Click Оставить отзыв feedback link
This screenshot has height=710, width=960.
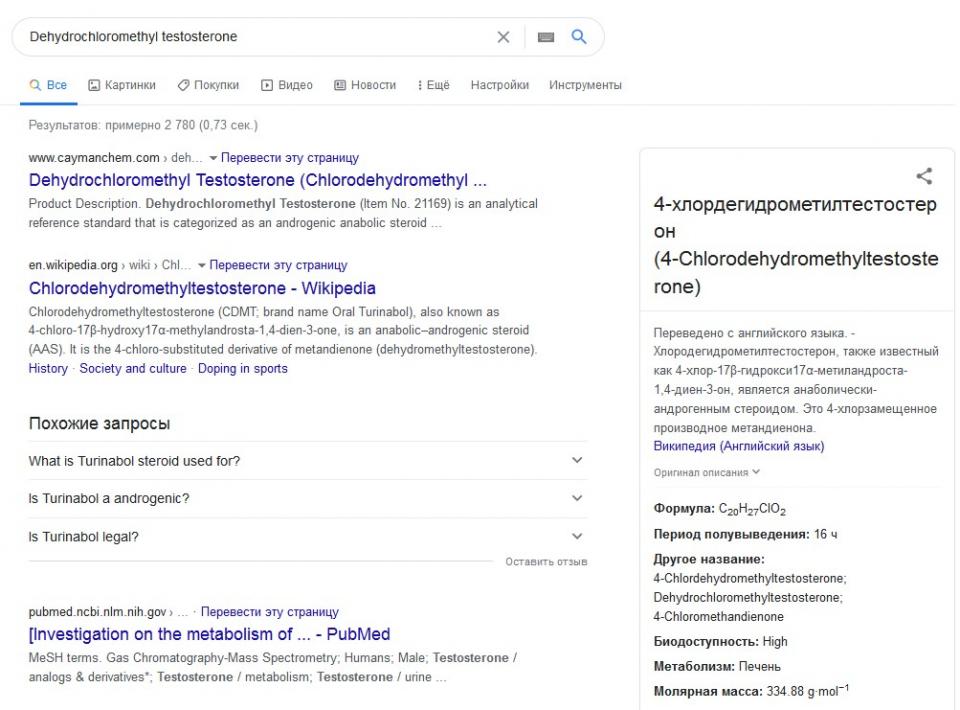(x=546, y=561)
